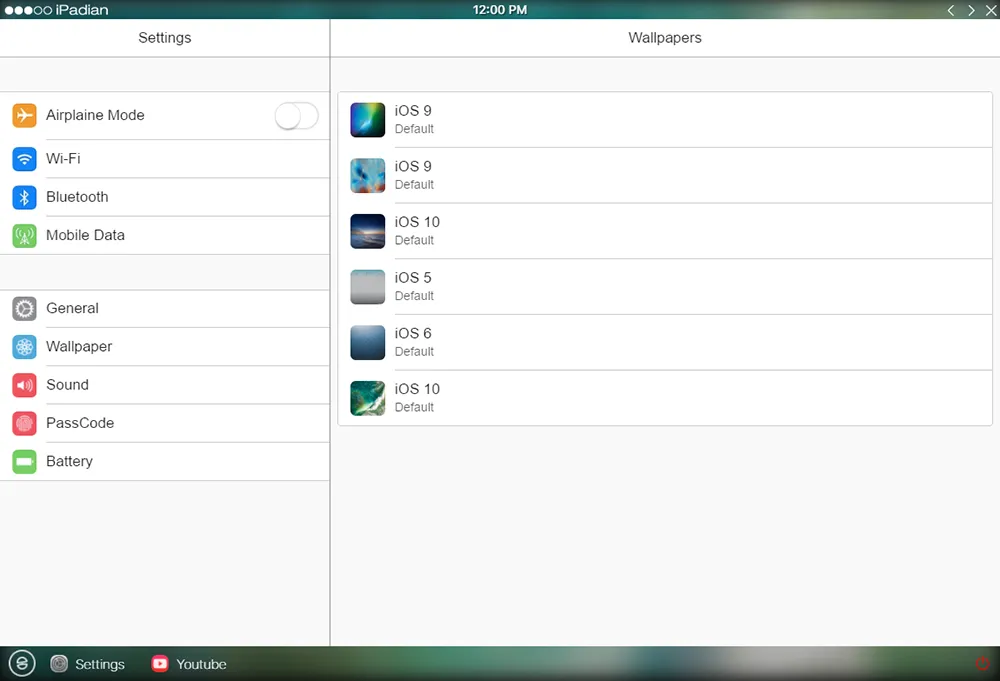This screenshot has height=681, width=1000.
Task: Open Wi-Fi settings via its blue icon
Action: coord(24,159)
